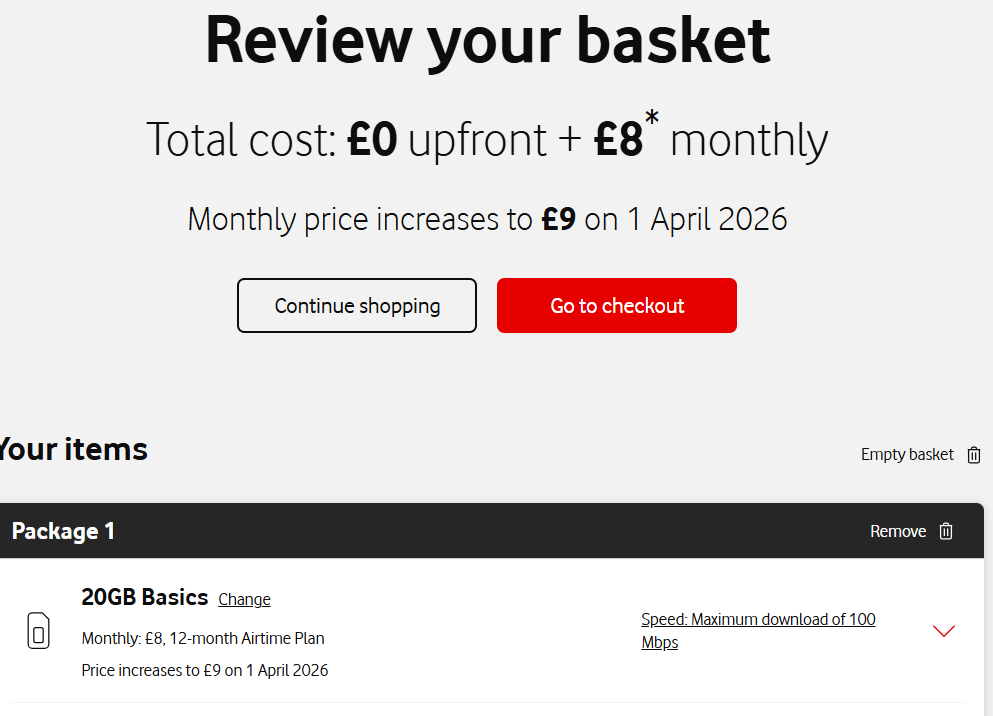Click the SIM card icon
Viewport: 993px width, 716px height.
point(39,631)
